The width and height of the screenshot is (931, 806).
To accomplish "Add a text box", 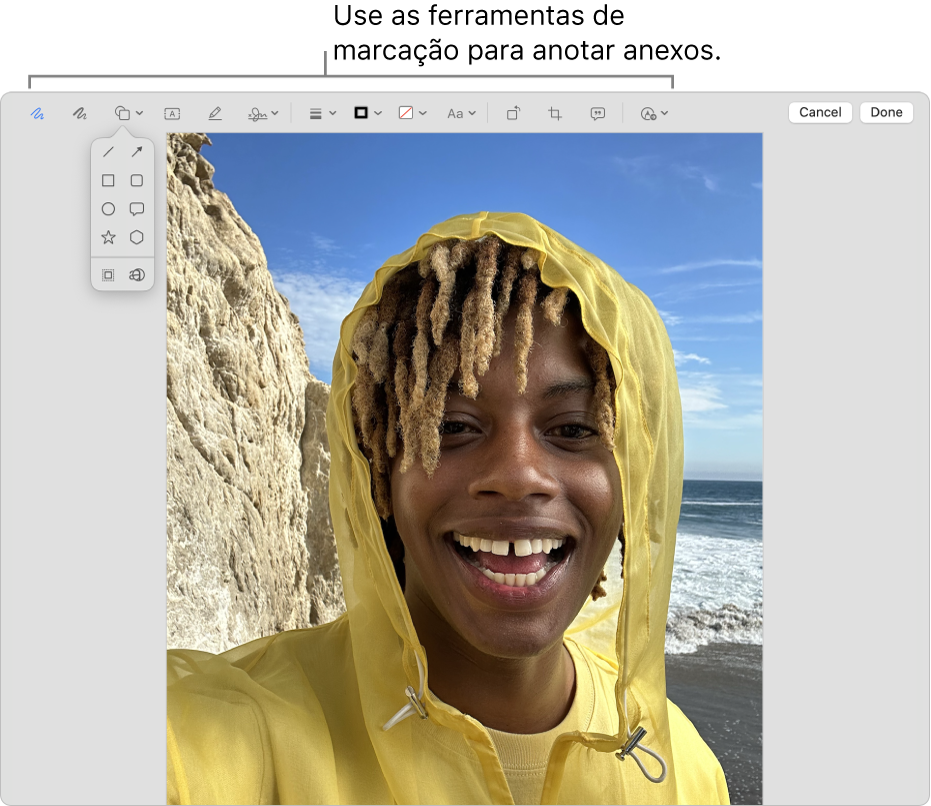I will [x=172, y=113].
